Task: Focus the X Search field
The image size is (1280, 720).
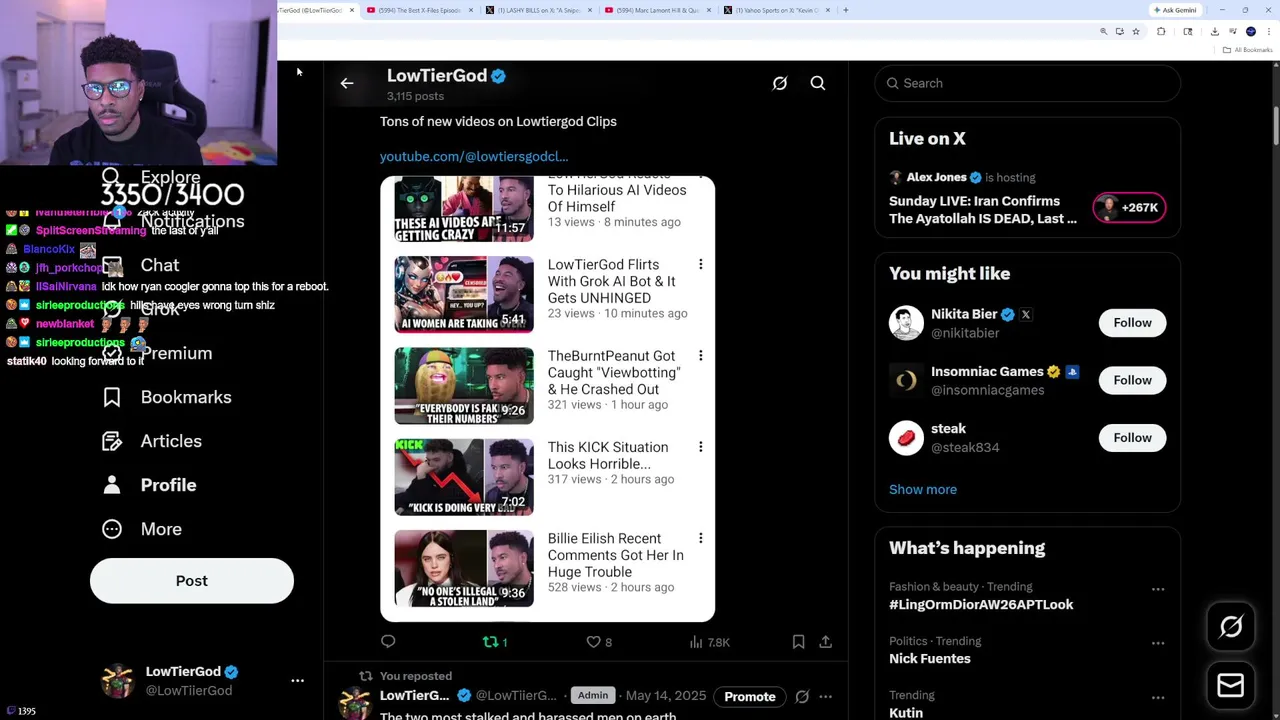Action: click(x=1028, y=83)
